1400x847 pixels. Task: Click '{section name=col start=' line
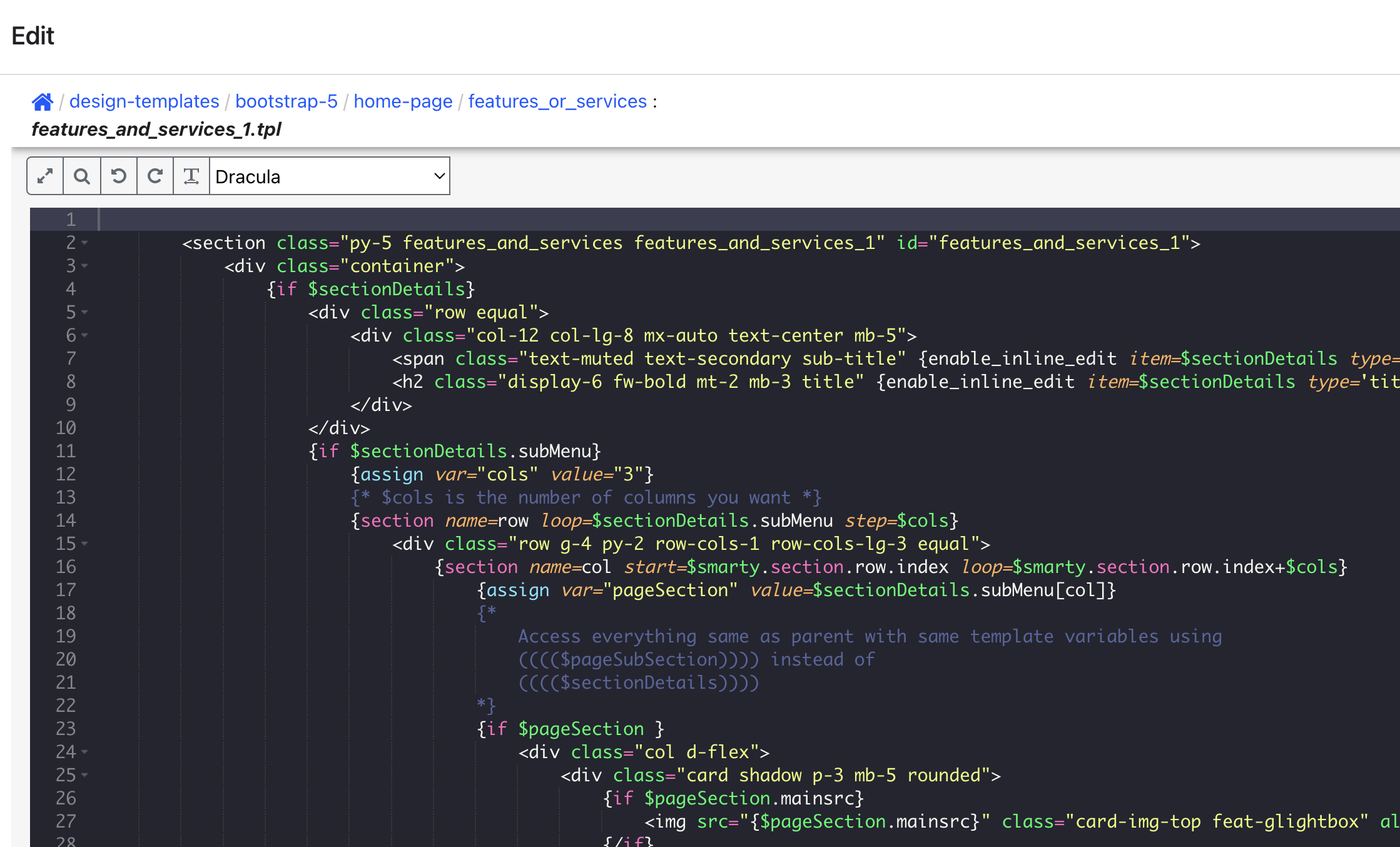click(x=891, y=567)
